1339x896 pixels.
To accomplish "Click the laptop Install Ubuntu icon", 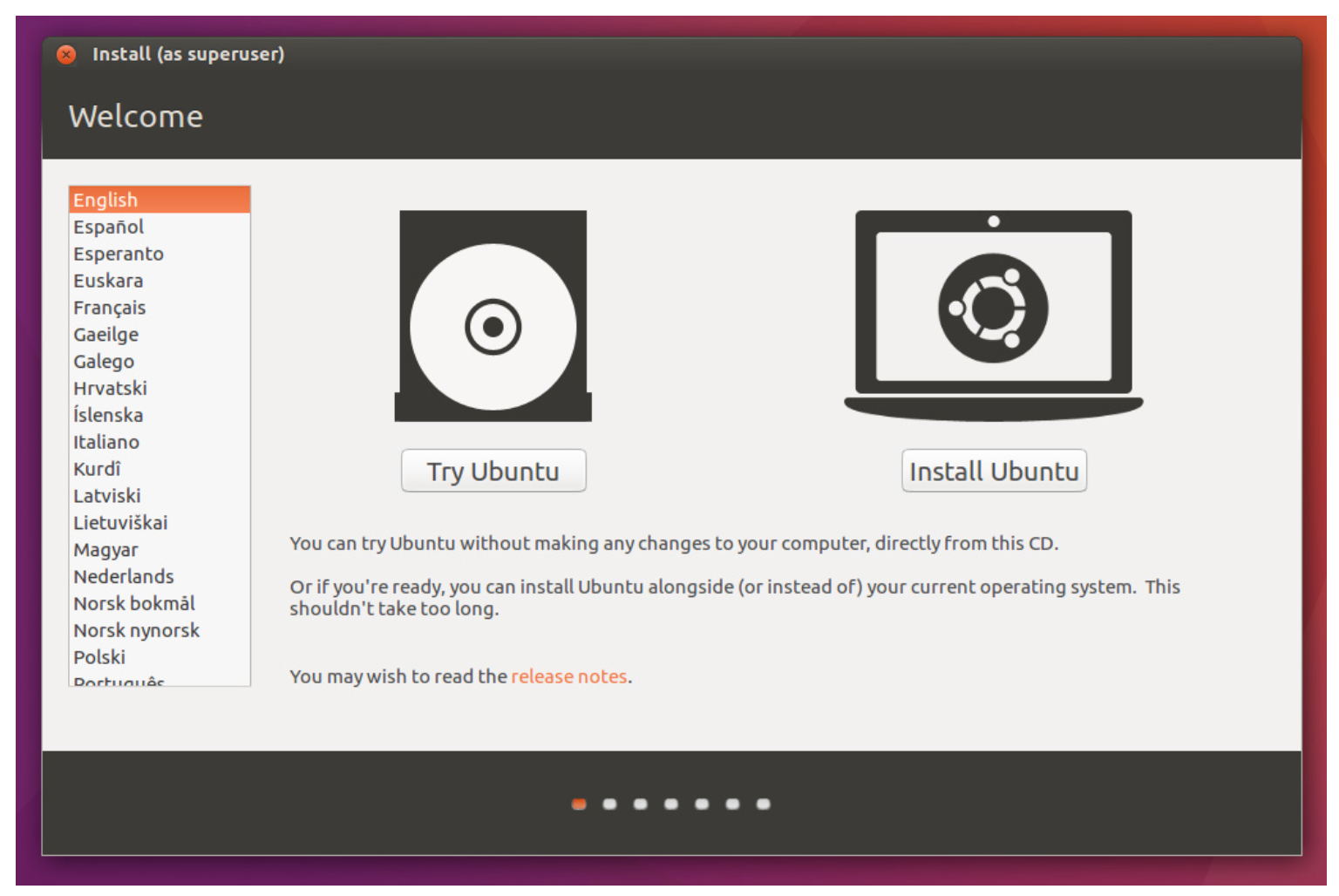I will pos(993,316).
